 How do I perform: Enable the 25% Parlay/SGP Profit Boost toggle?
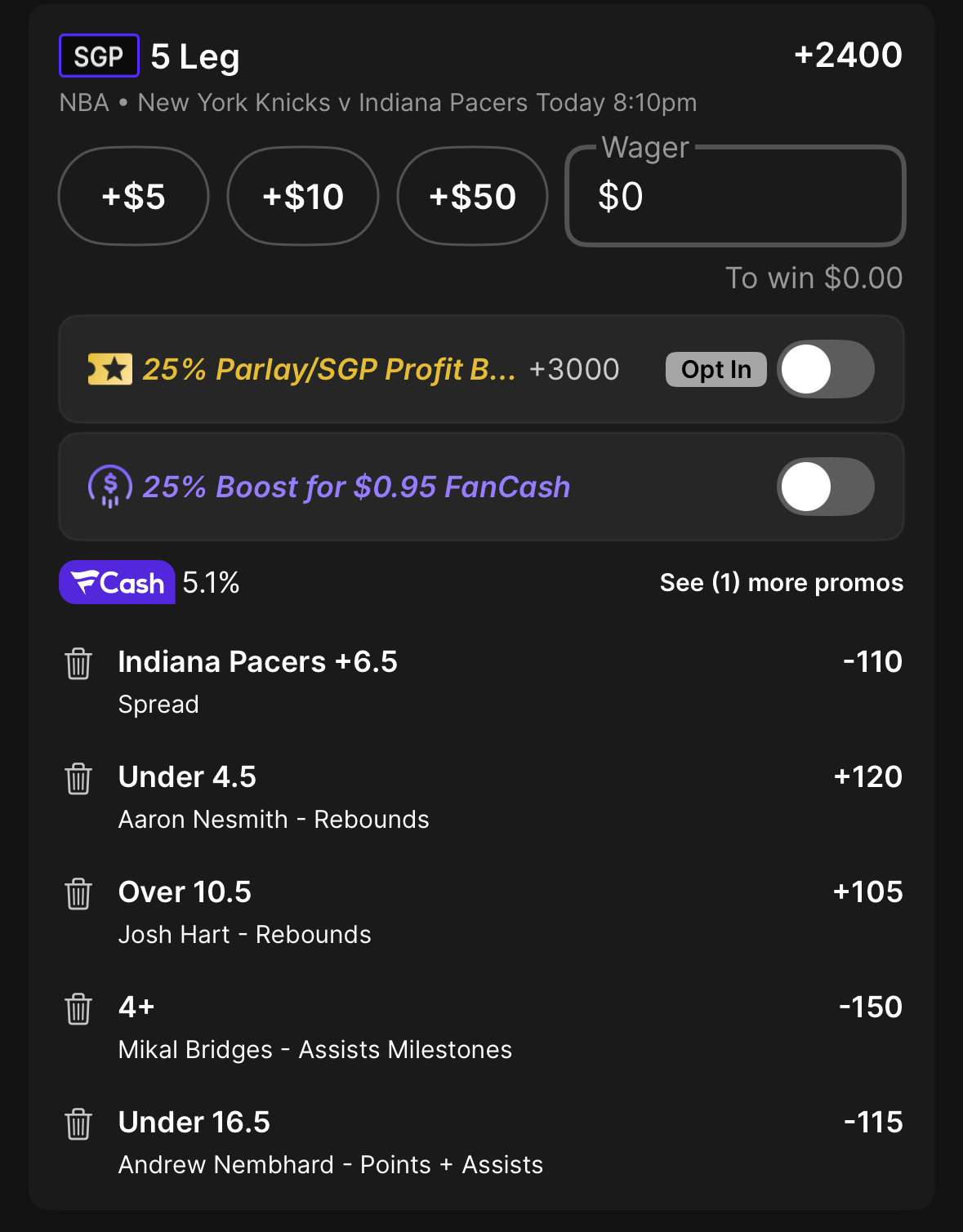tap(825, 370)
